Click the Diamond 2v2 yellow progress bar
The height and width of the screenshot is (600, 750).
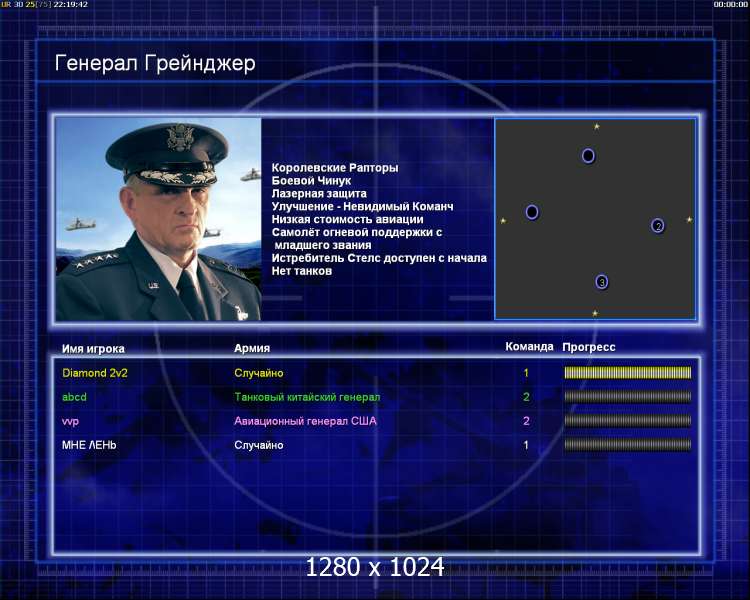[628, 373]
